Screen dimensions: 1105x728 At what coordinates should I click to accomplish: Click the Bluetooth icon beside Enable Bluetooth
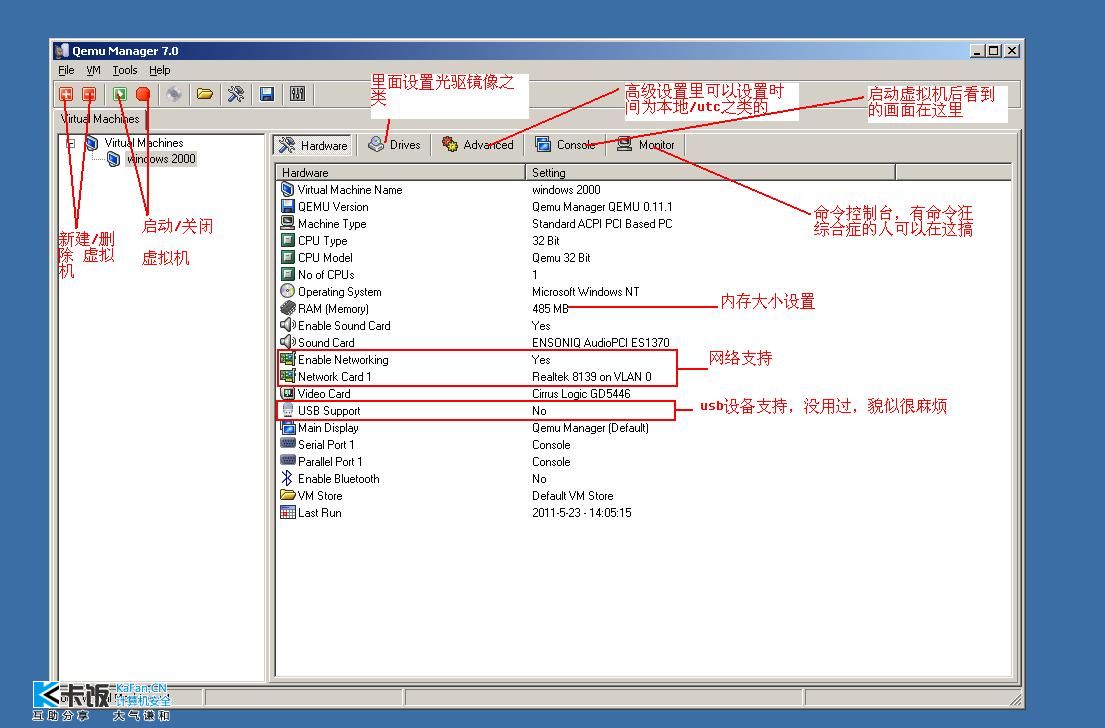click(287, 479)
